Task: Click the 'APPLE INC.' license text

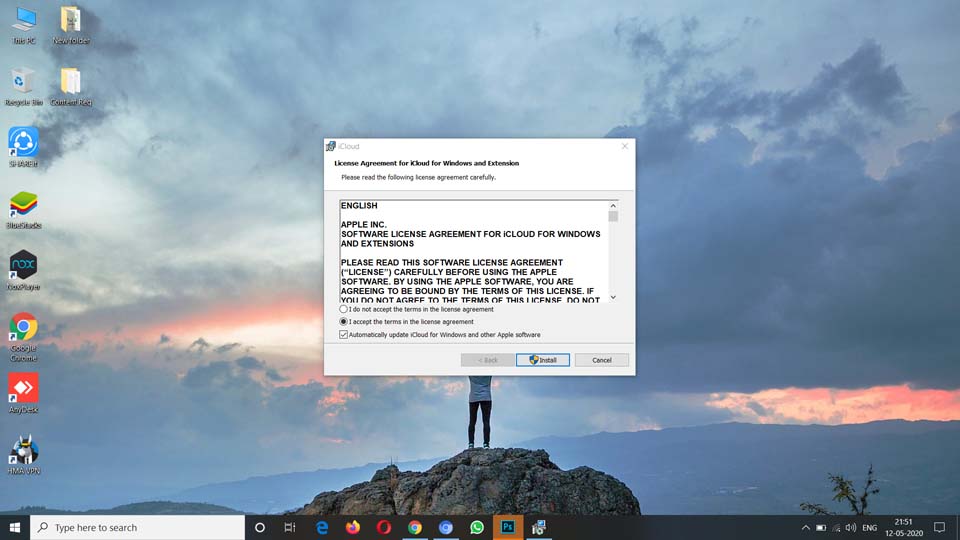Action: point(364,225)
